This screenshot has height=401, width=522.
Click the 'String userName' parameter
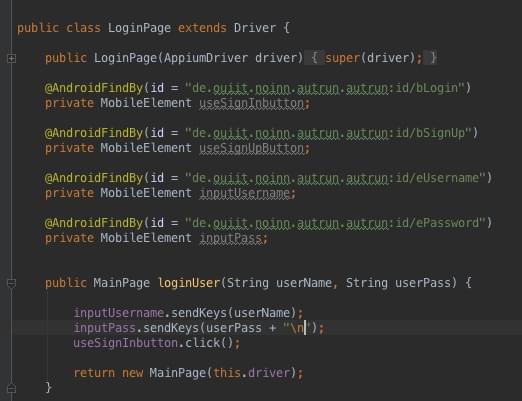click(x=279, y=283)
